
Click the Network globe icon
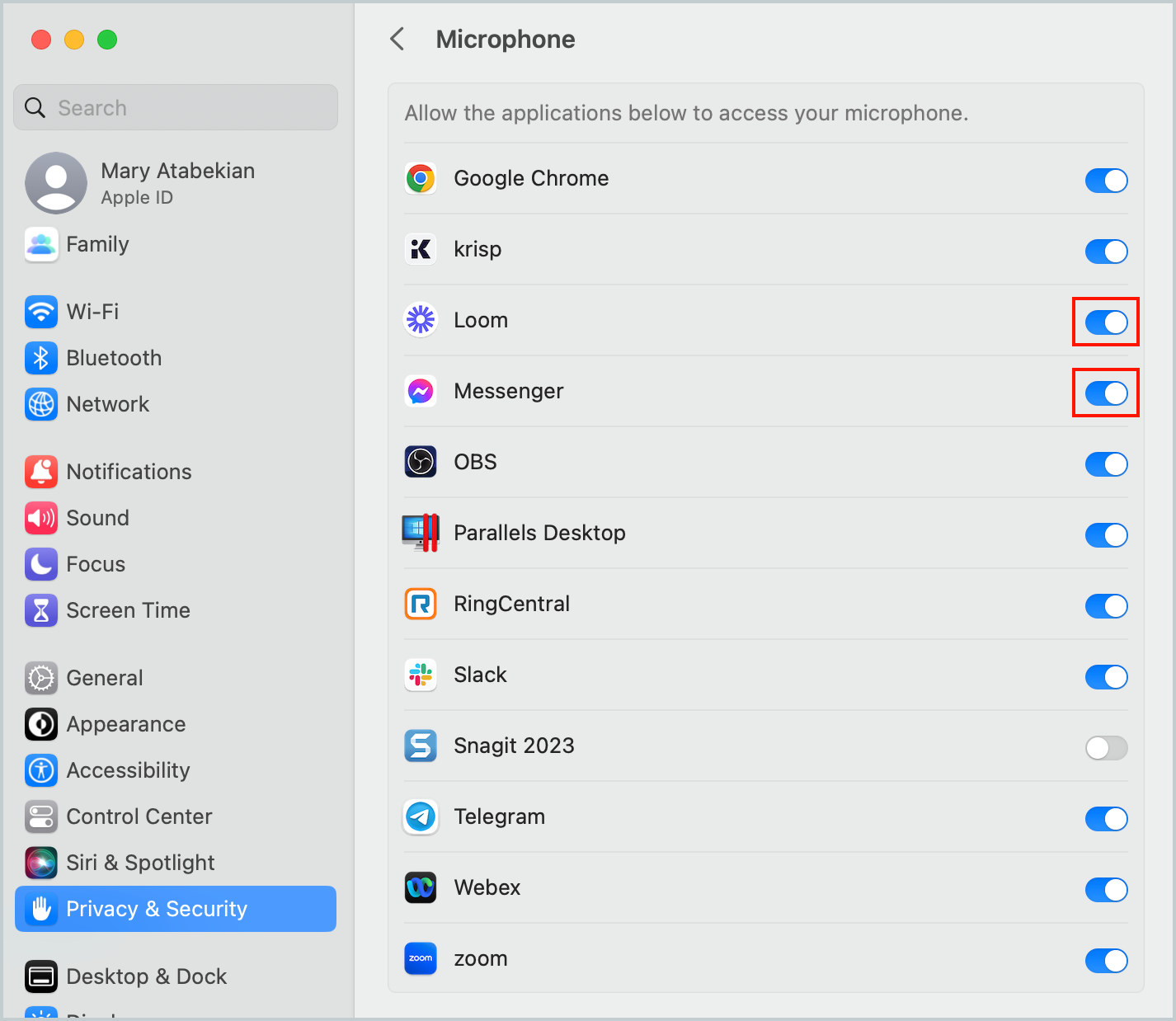click(x=41, y=404)
